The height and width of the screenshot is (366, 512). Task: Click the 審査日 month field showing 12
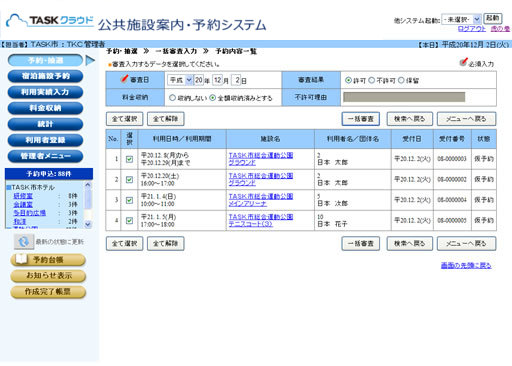(218, 80)
